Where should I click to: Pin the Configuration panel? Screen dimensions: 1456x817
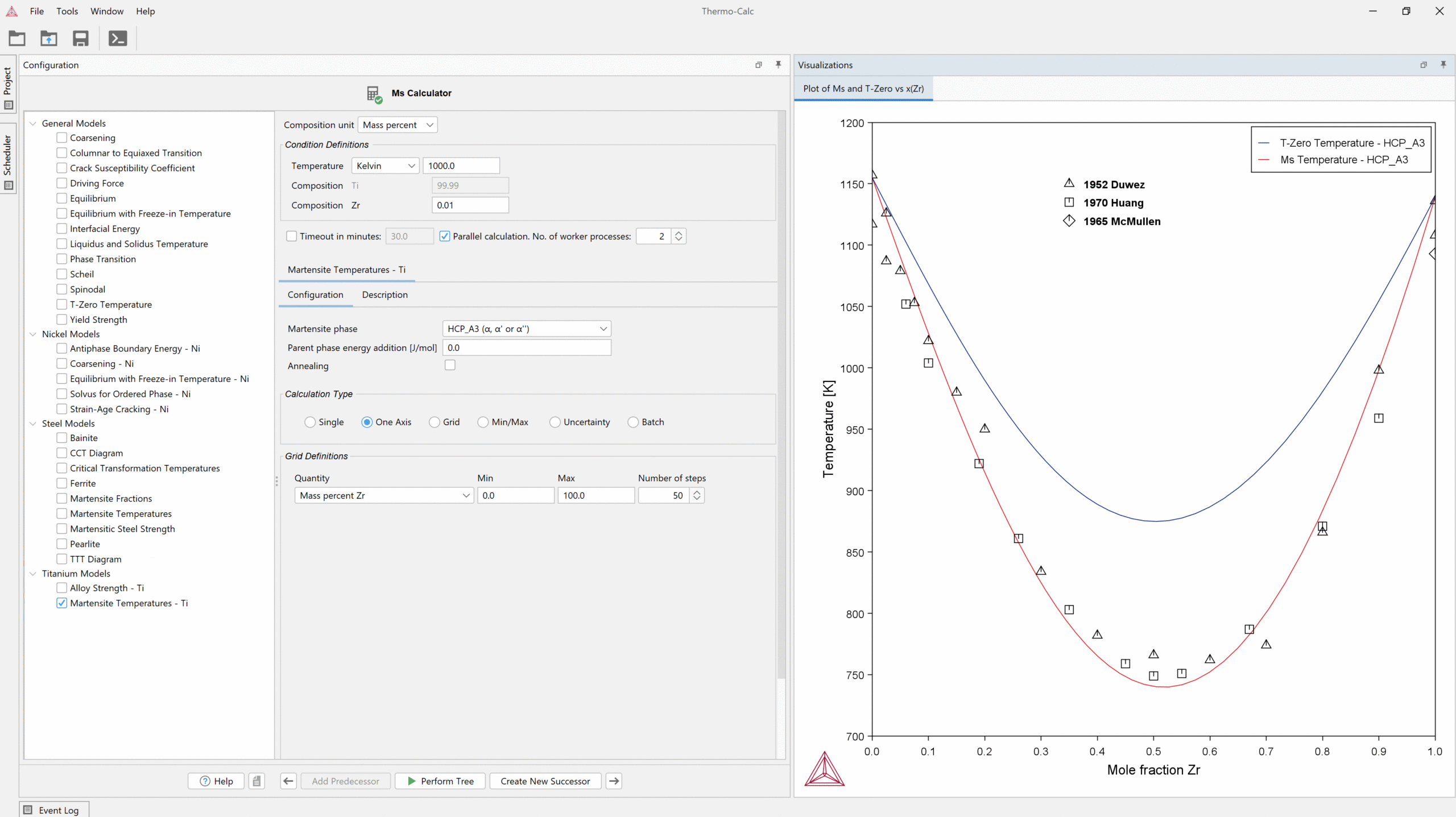[778, 65]
